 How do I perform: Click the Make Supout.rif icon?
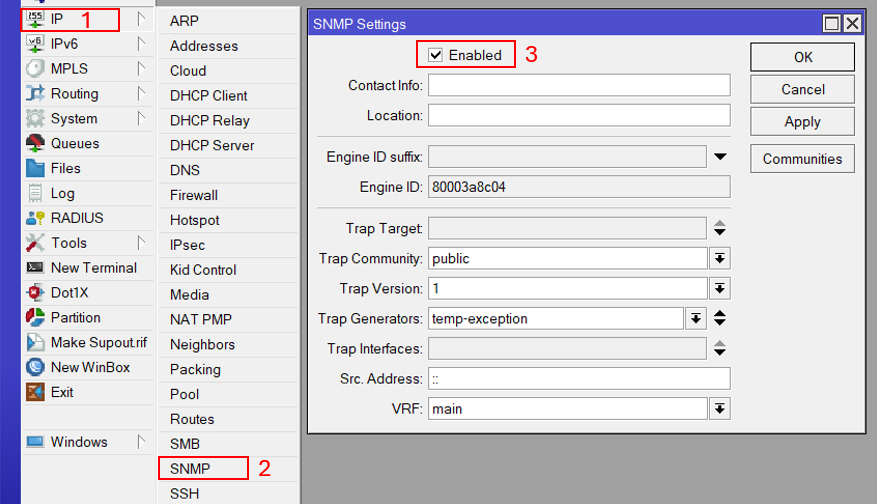[35, 343]
